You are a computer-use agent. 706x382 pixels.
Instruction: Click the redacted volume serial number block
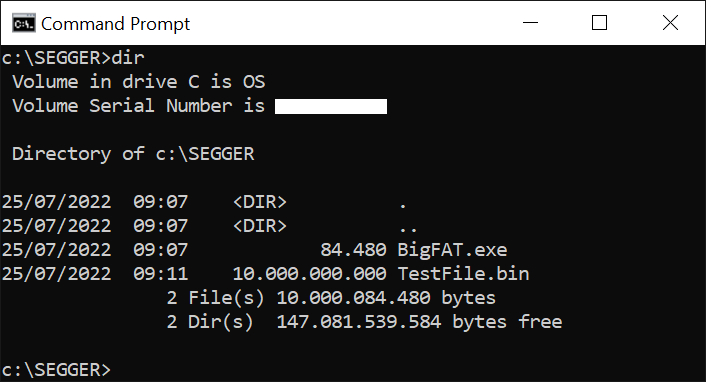coord(331,106)
